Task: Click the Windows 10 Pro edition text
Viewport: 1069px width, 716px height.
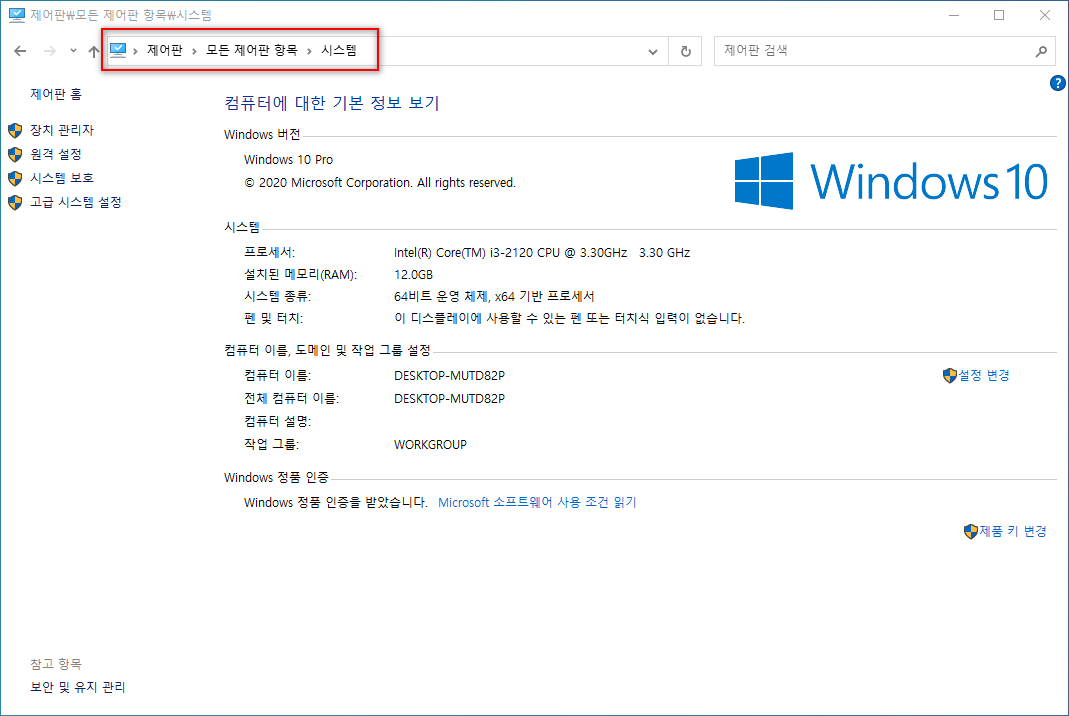Action: (x=288, y=160)
